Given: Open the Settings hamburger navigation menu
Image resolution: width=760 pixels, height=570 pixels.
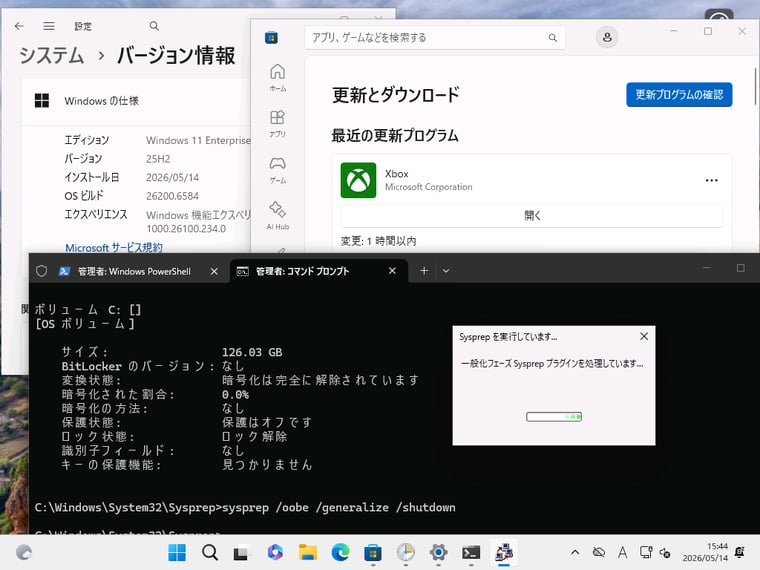Looking at the screenshot, I should point(48,26).
